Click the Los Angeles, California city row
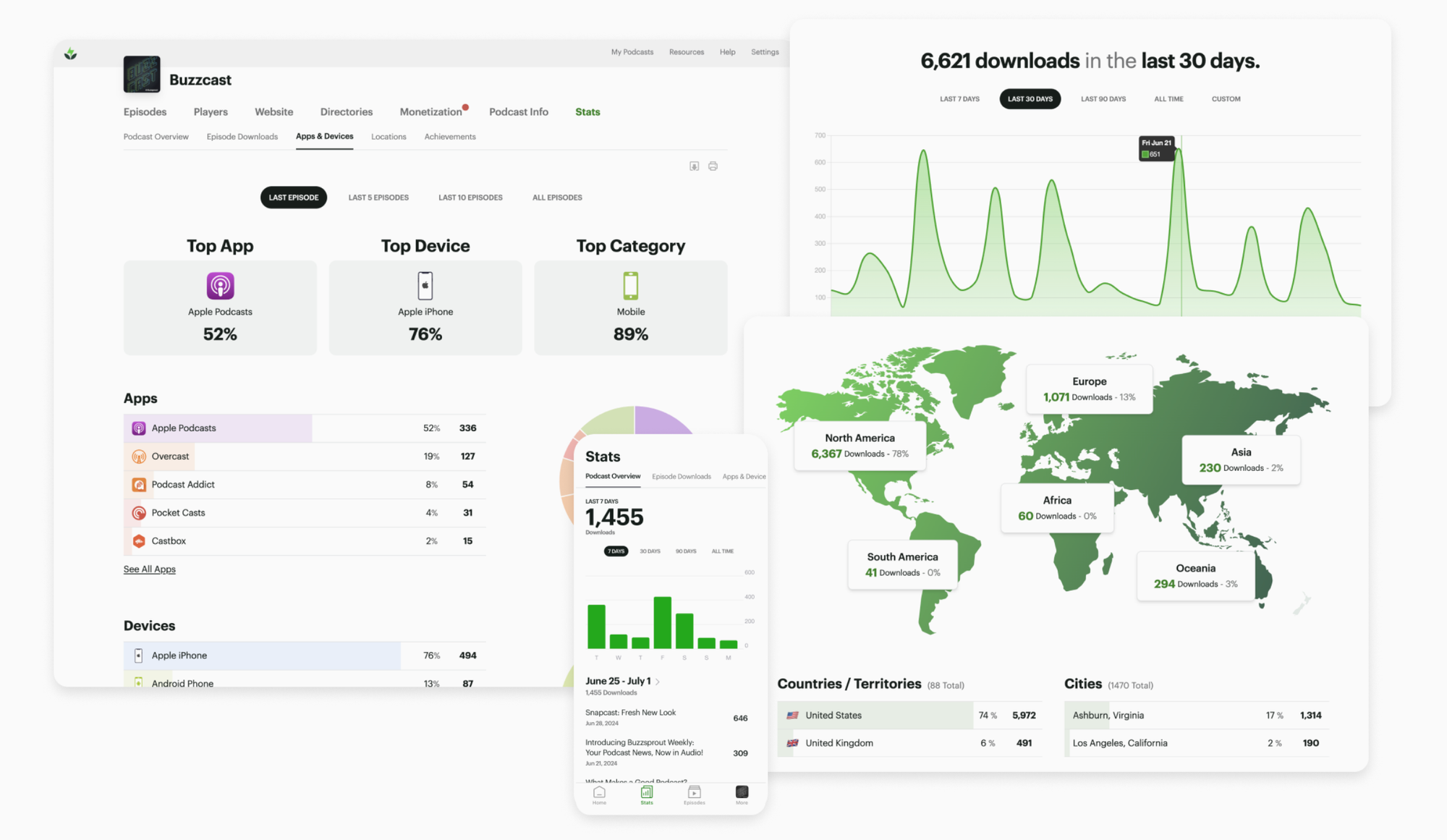The image size is (1447, 840). coord(1196,743)
